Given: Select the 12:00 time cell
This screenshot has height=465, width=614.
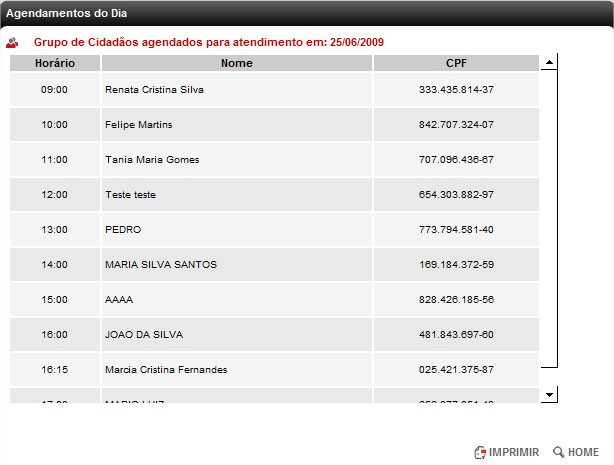Looking at the screenshot, I should click(55, 195).
